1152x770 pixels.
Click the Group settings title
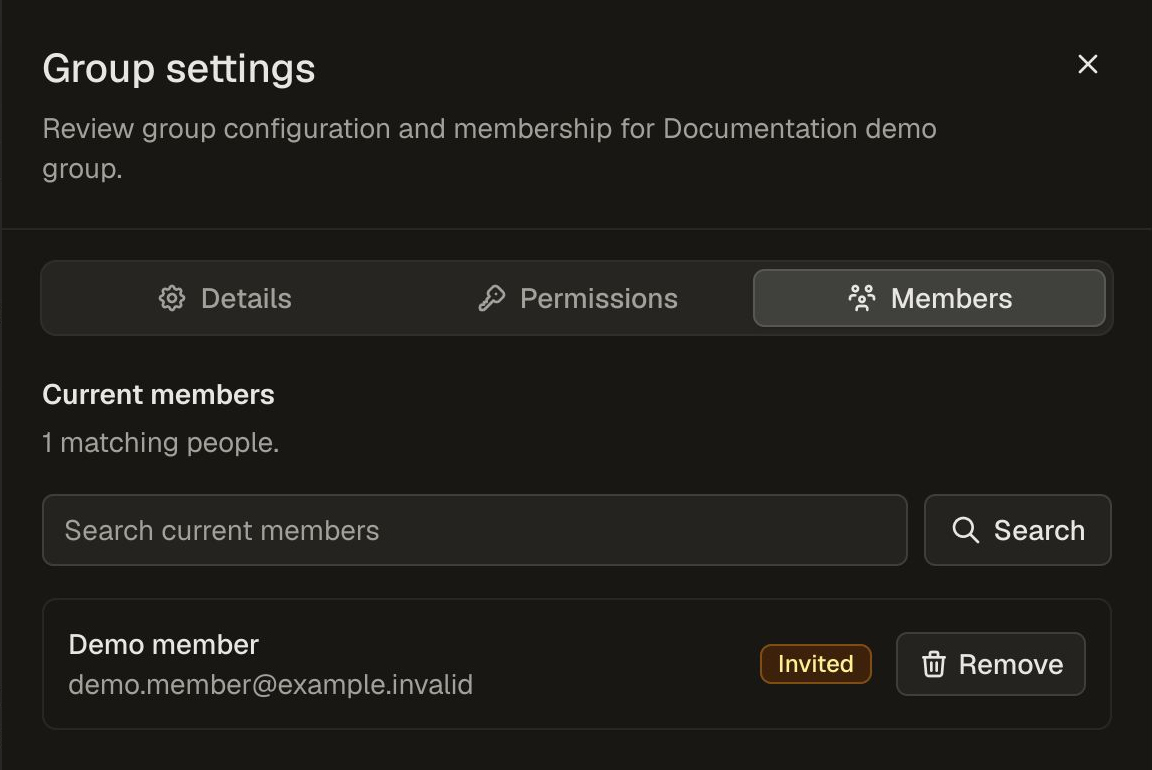pyautogui.click(x=179, y=69)
